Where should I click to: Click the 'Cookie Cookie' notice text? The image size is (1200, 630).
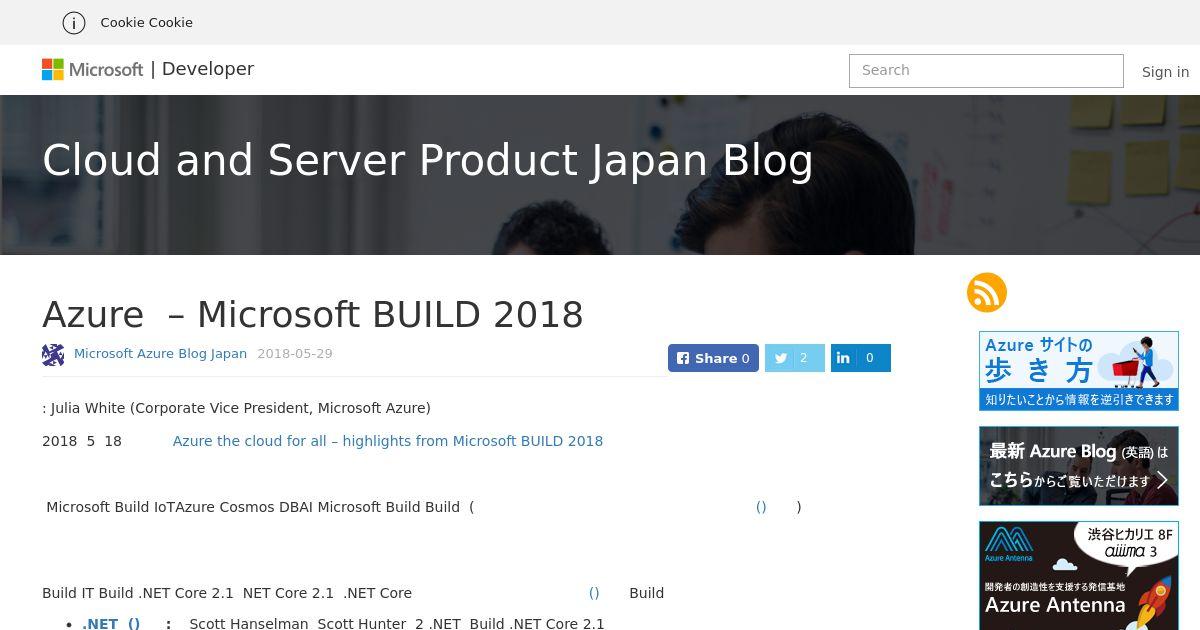[x=147, y=22]
